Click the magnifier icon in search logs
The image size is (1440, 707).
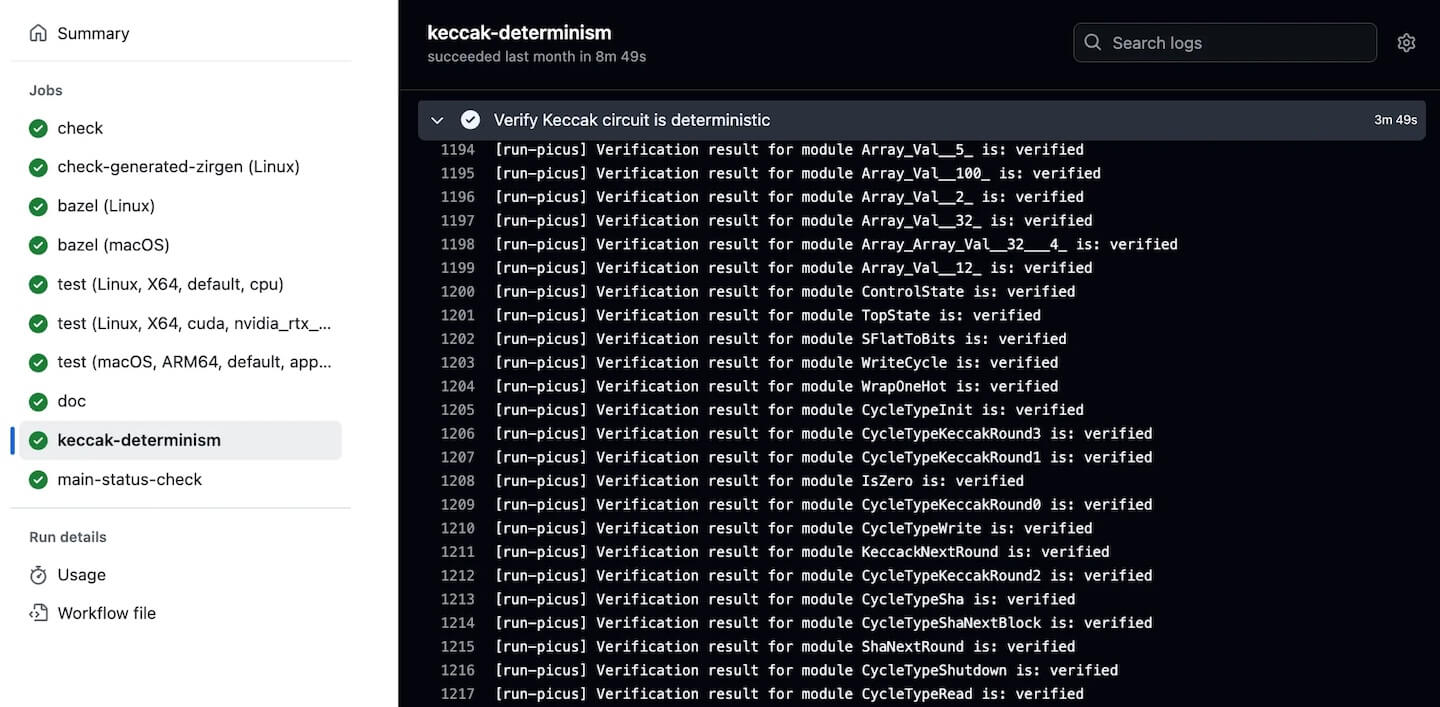click(x=1093, y=43)
